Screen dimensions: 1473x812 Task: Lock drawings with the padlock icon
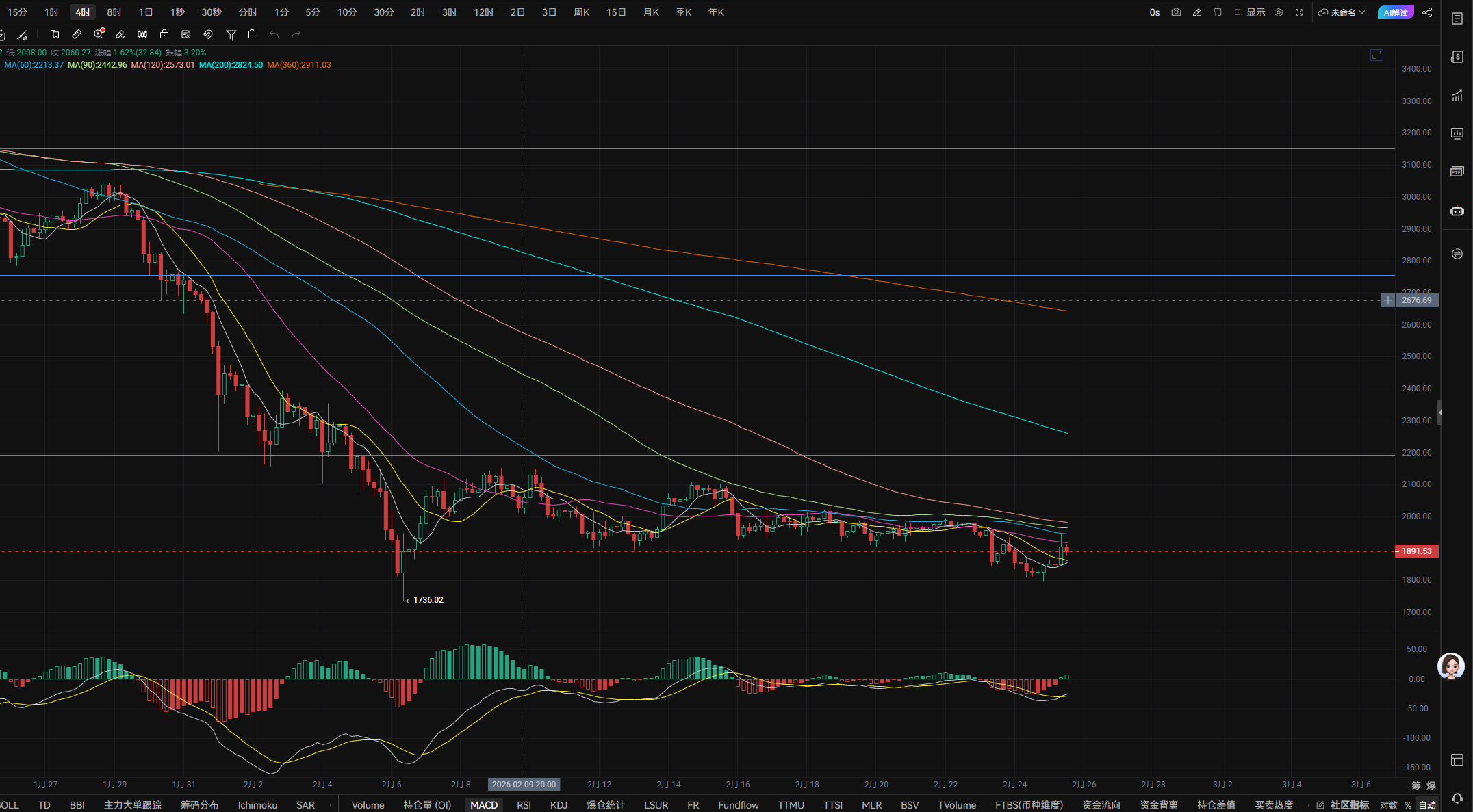point(164,34)
